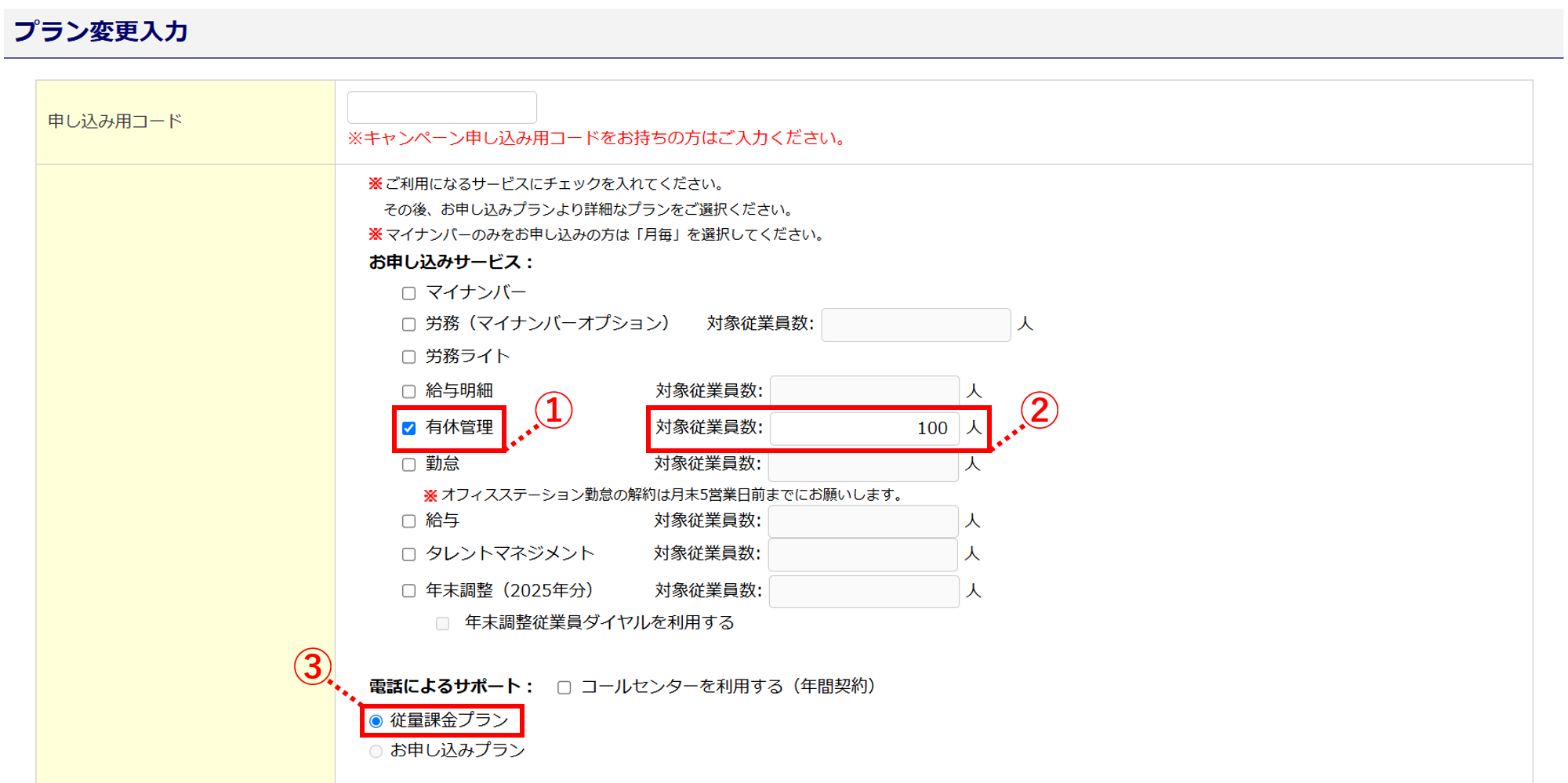The width and height of the screenshot is (1568, 783).
Task: Select the お申し込みプラン radio button
Action: coord(376,752)
